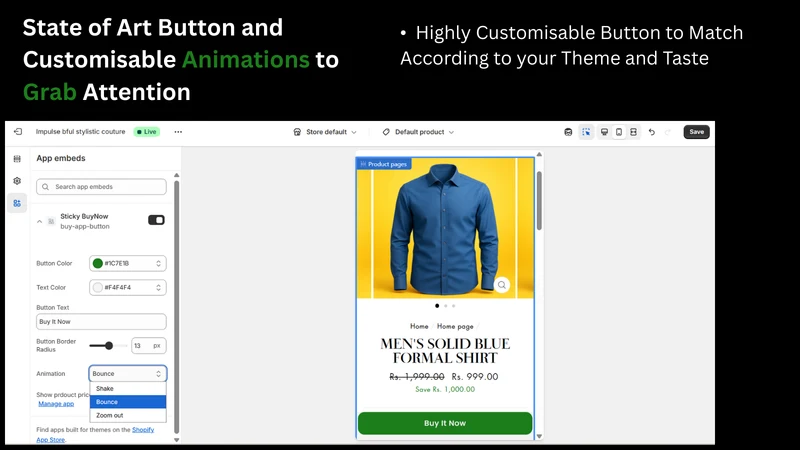Click the Save button
Viewport: 800px width, 450px height.
click(696, 132)
